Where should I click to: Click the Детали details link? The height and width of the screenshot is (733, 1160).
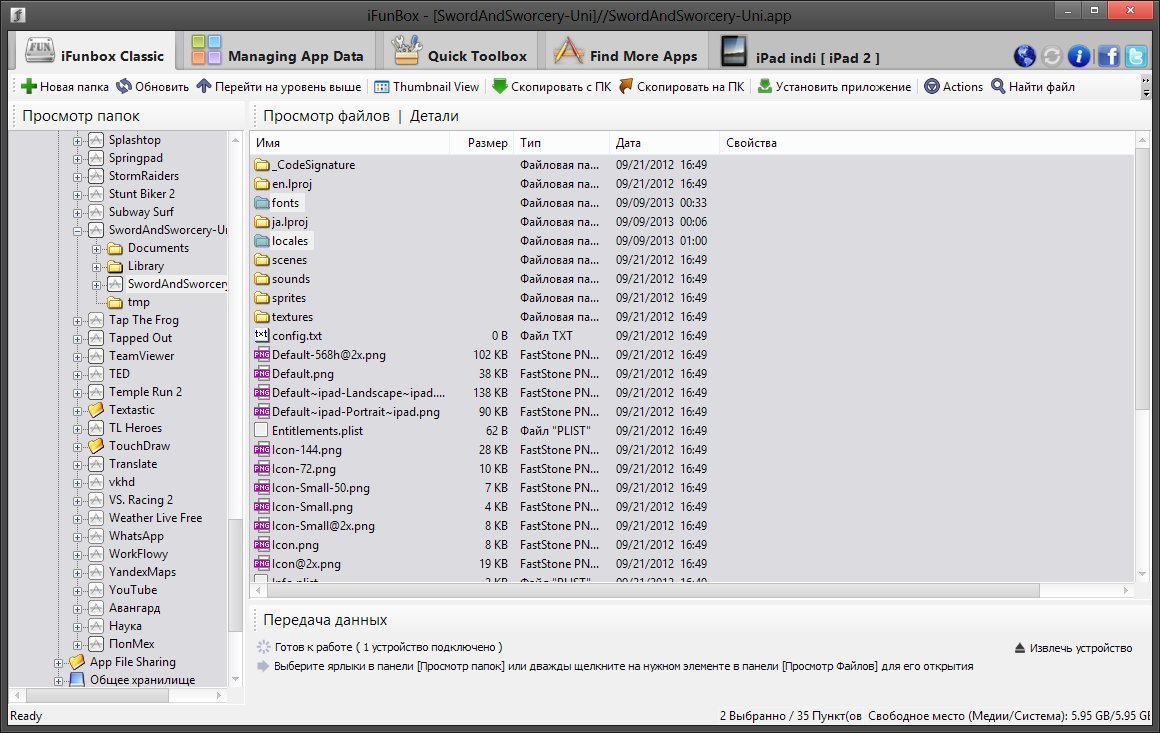coord(434,116)
